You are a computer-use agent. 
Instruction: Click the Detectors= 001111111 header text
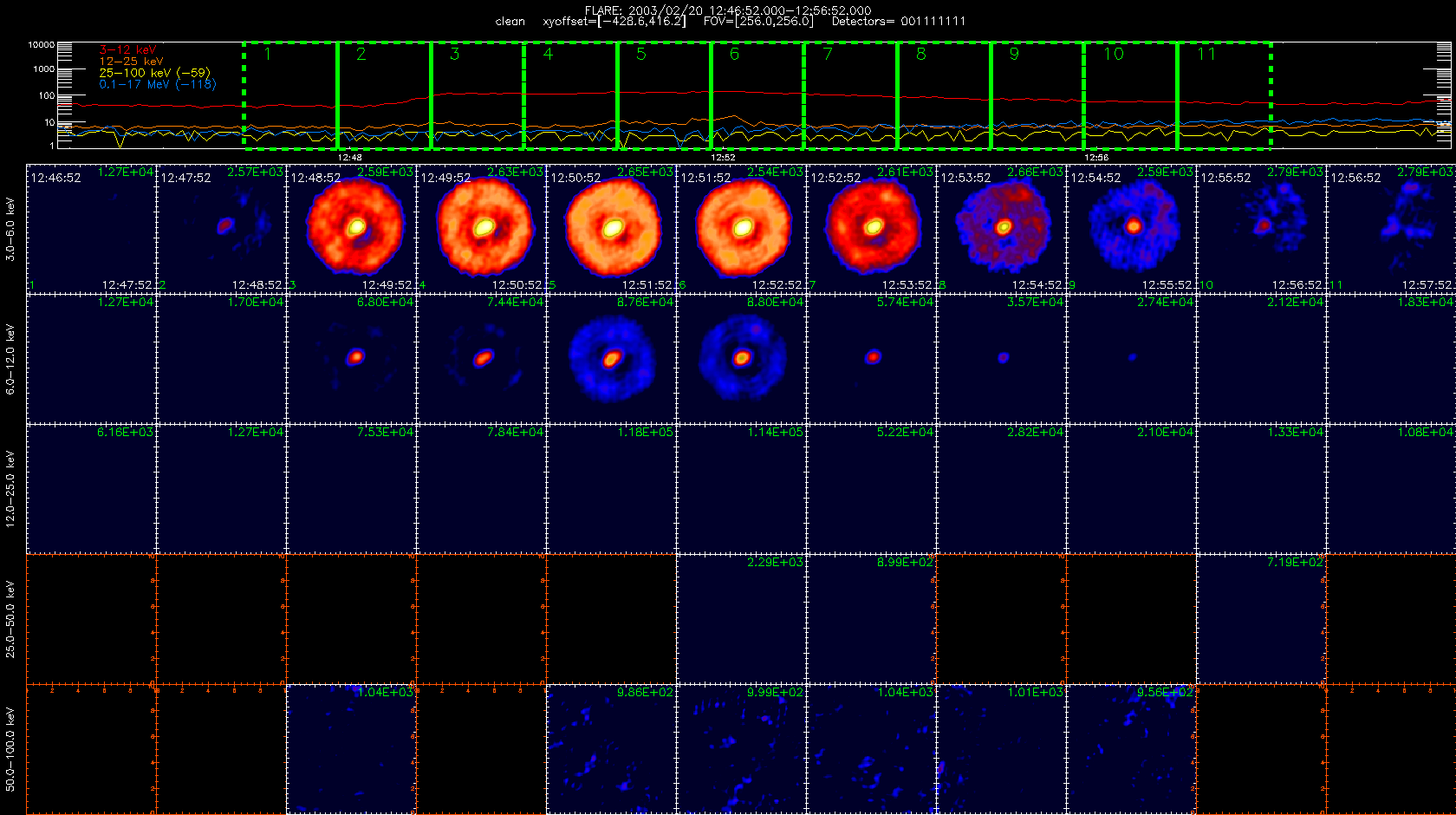[x=899, y=22]
